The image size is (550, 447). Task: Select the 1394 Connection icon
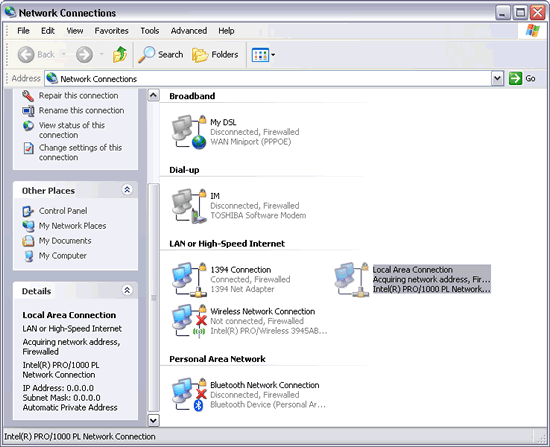point(189,280)
